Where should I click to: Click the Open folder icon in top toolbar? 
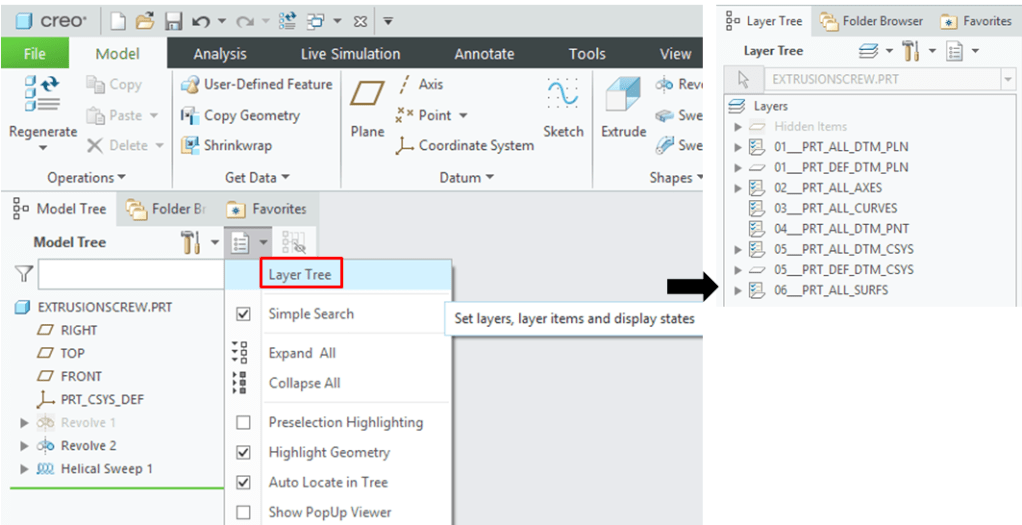click(146, 21)
